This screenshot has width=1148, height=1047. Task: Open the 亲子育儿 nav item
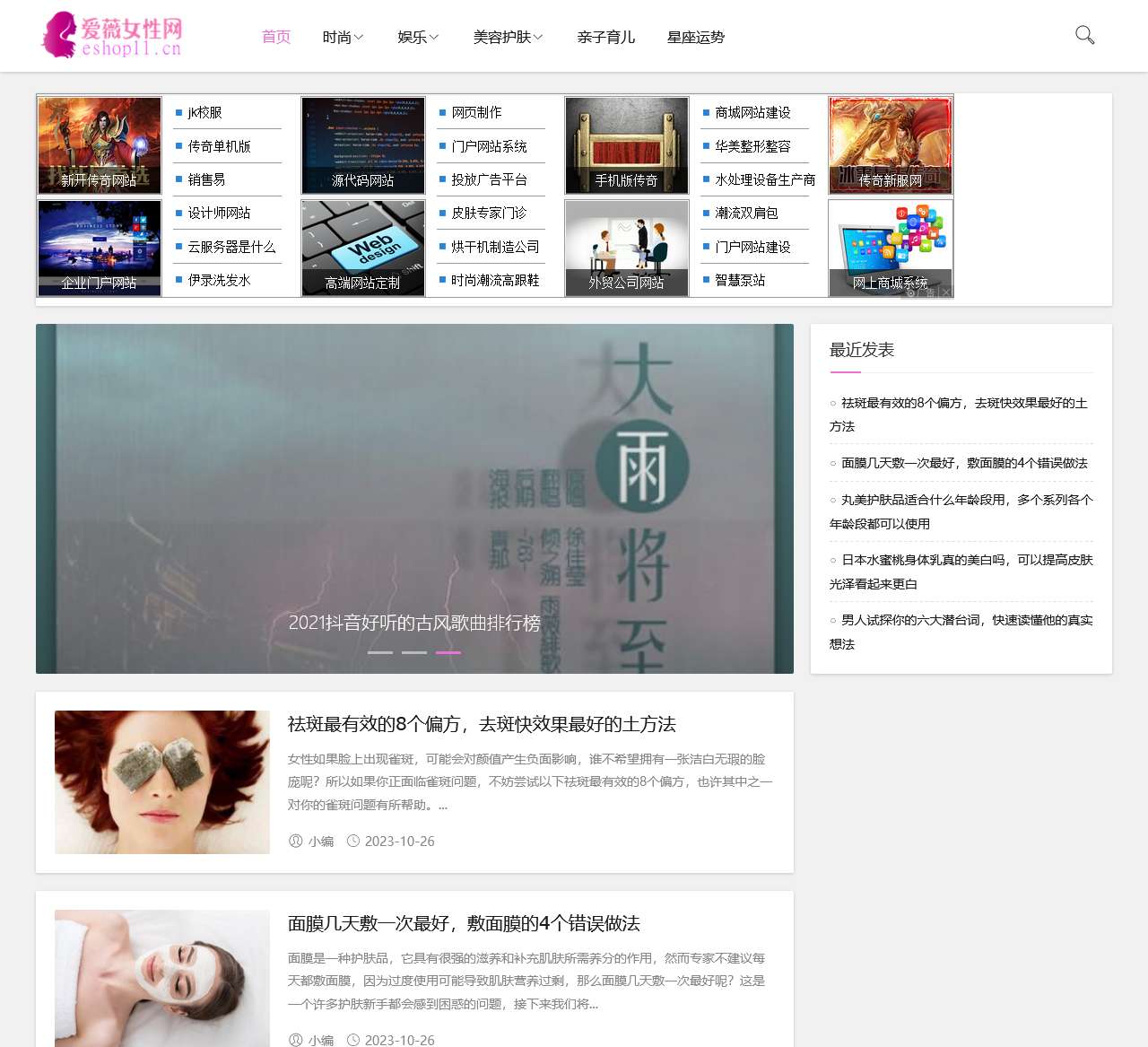tap(606, 37)
